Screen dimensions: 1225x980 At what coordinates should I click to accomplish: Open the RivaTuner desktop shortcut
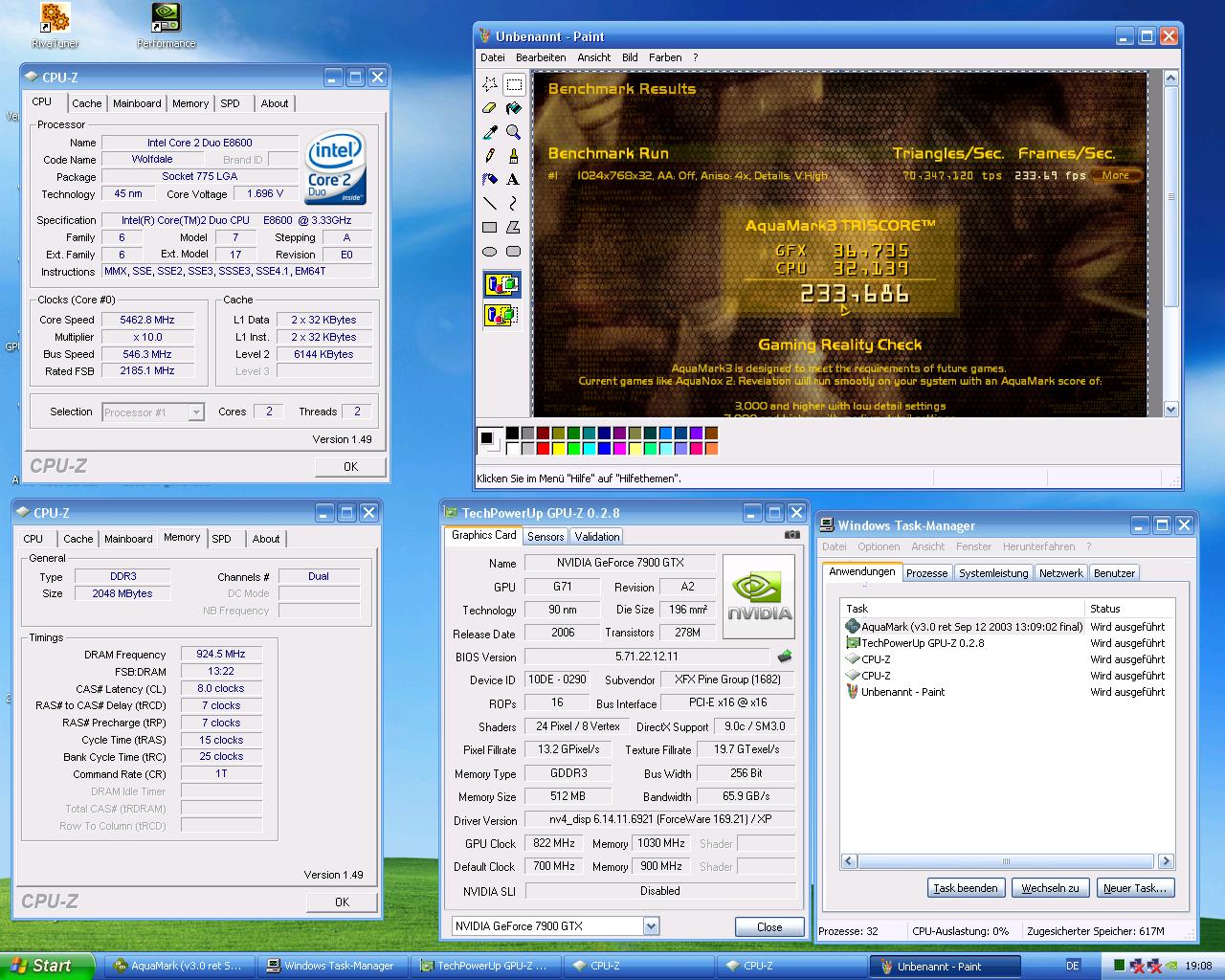click(x=56, y=26)
